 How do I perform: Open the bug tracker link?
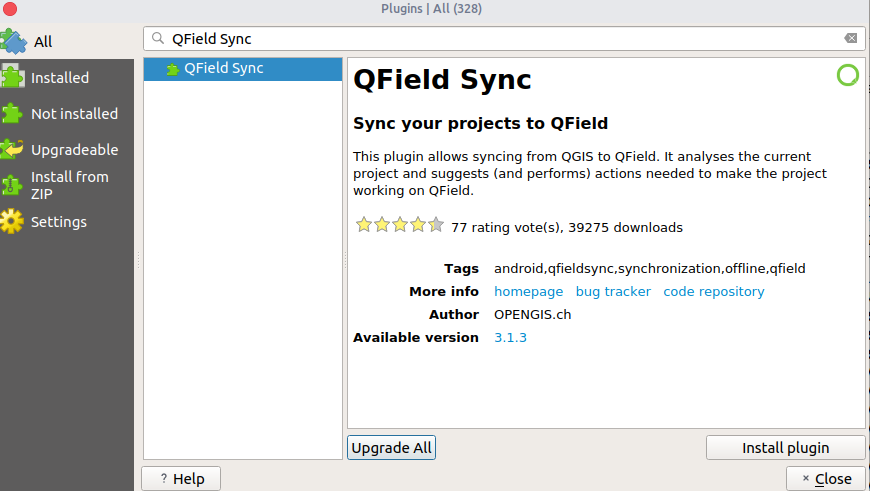pyautogui.click(x=613, y=292)
